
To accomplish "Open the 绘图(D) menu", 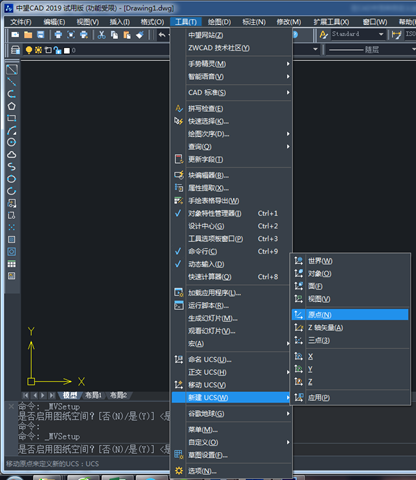I will (x=219, y=22).
